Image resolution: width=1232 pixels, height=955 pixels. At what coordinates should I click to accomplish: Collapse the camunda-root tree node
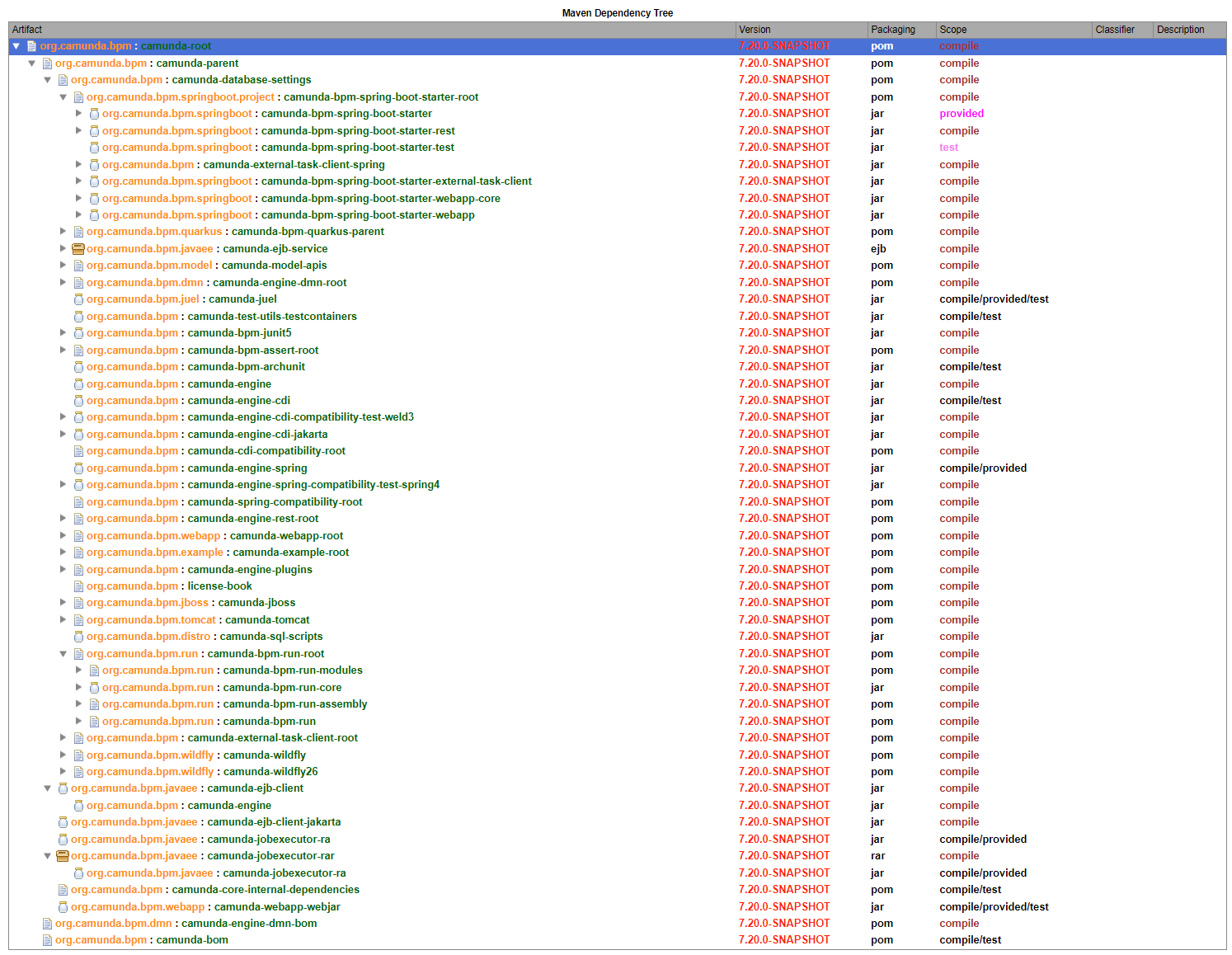16,46
